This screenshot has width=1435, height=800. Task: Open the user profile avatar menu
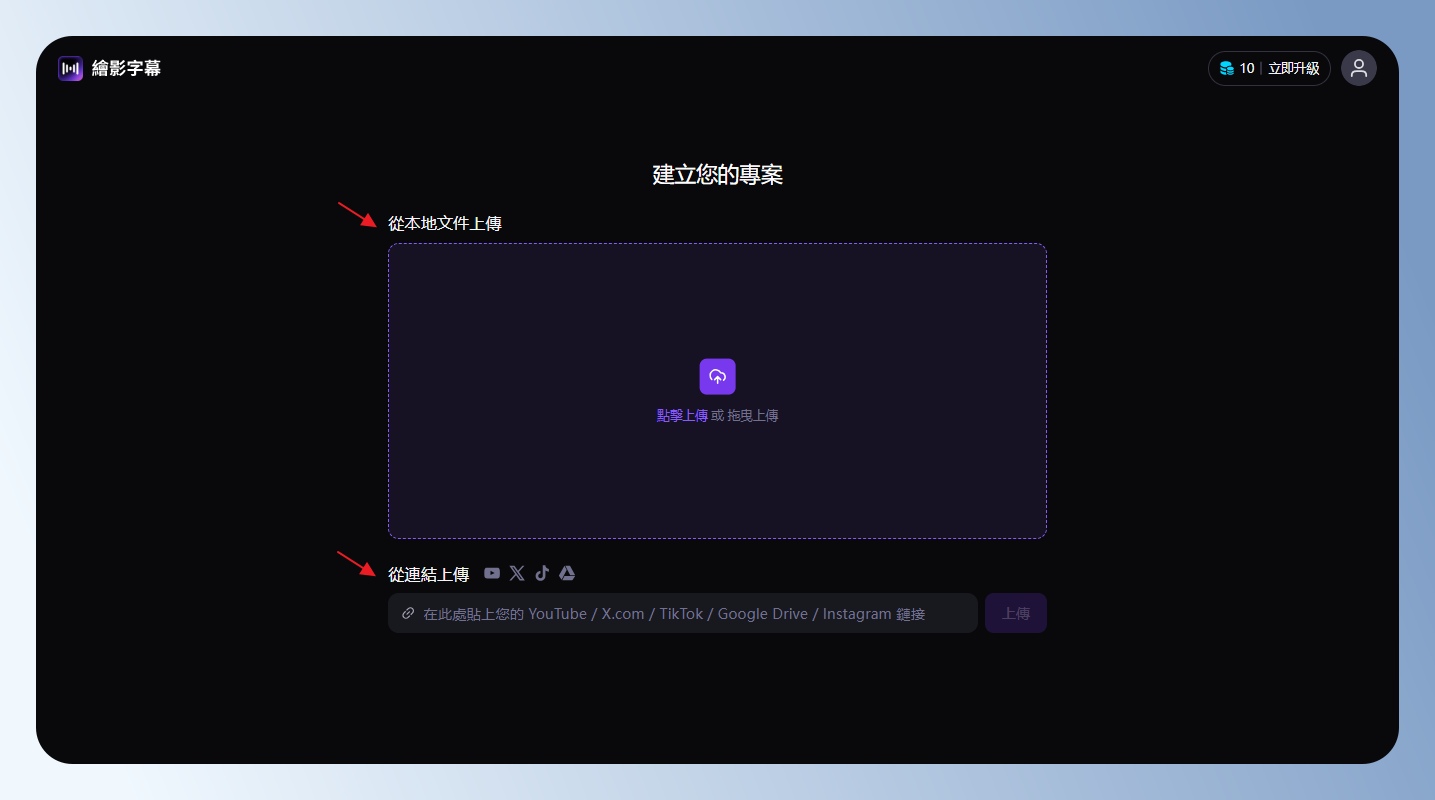[1358, 68]
